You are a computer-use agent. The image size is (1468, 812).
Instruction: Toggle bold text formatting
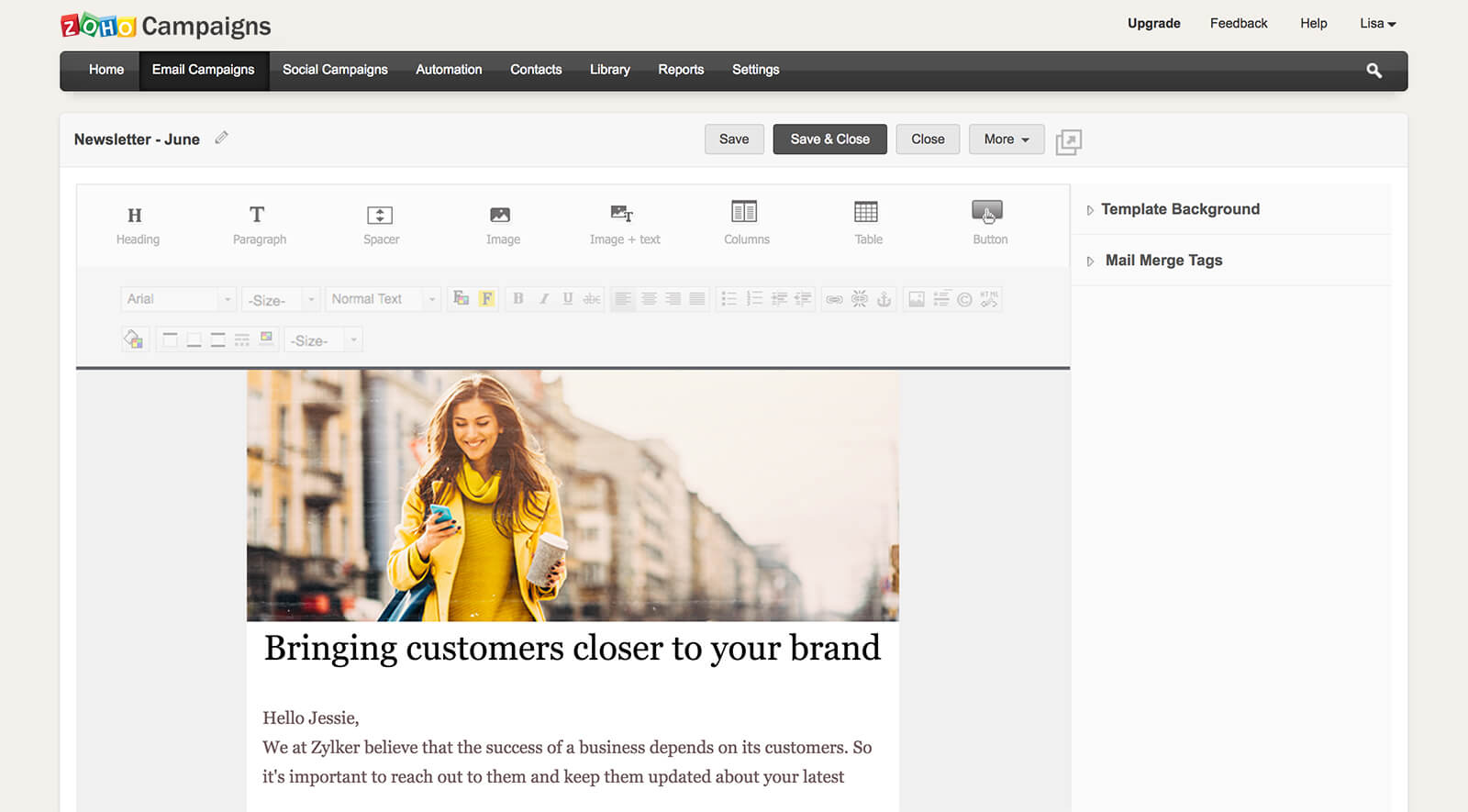pyautogui.click(x=518, y=299)
